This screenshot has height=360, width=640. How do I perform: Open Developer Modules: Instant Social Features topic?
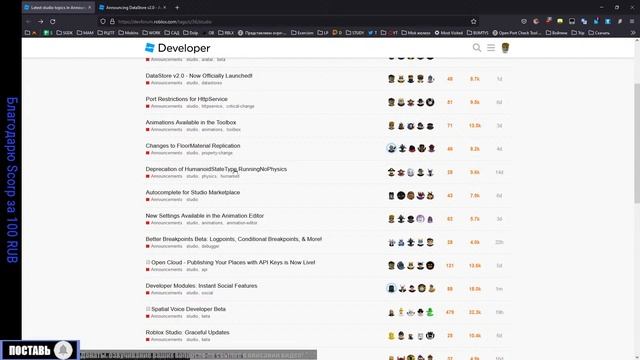click(201, 285)
